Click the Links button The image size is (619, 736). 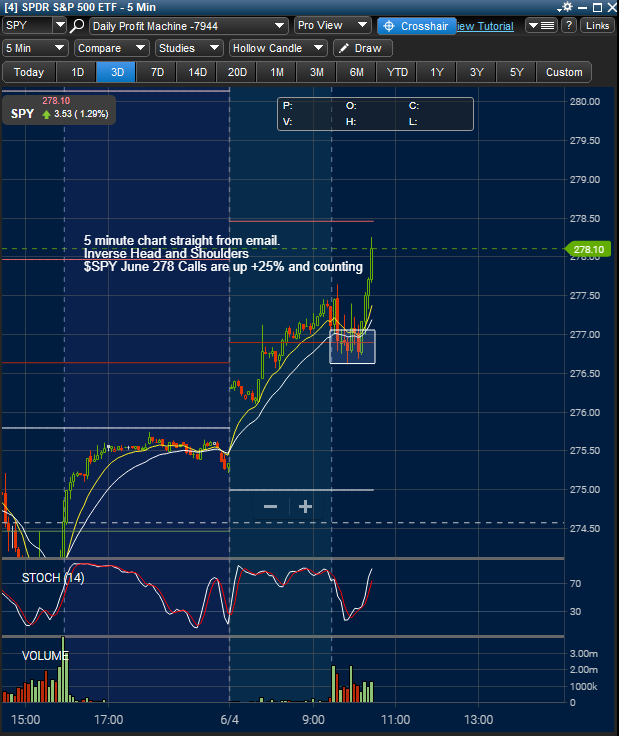click(x=597, y=25)
